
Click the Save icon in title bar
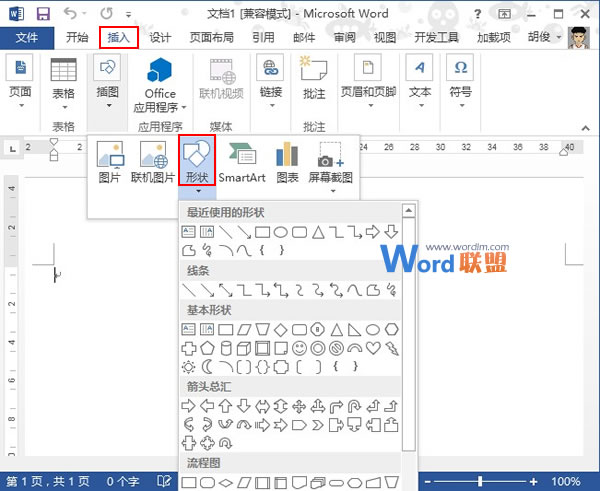tap(43, 14)
